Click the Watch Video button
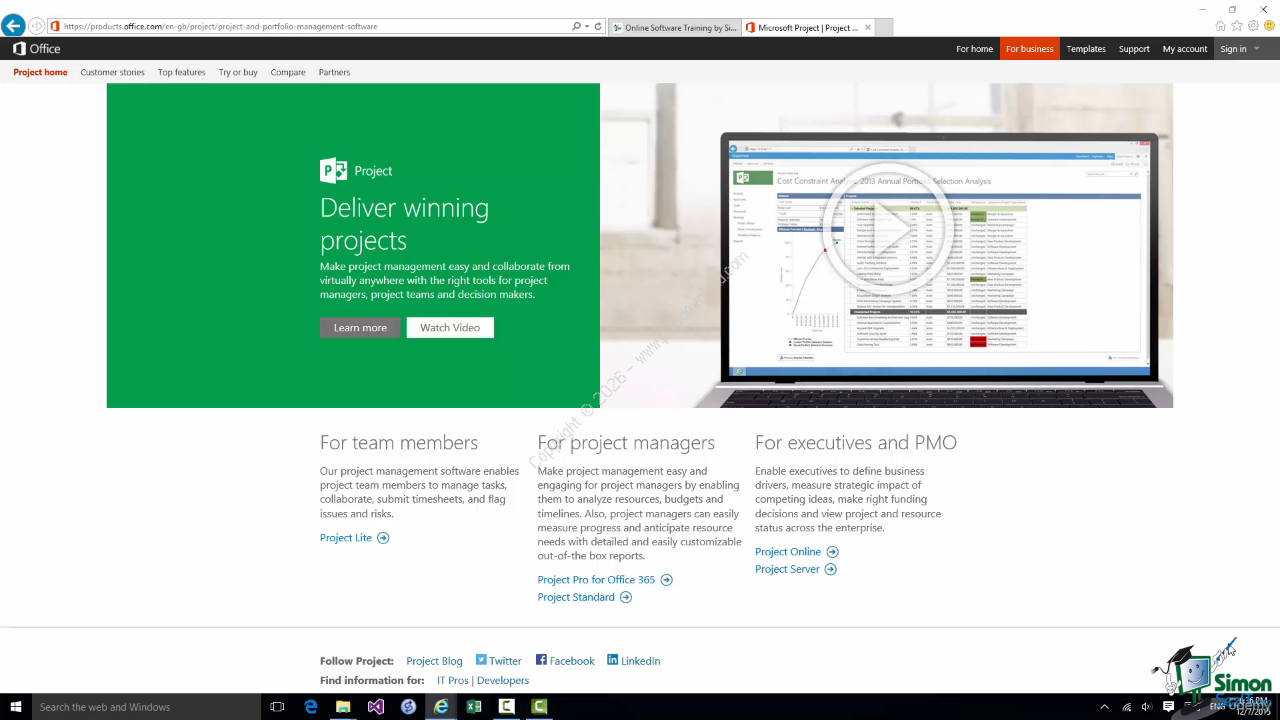 (450, 328)
